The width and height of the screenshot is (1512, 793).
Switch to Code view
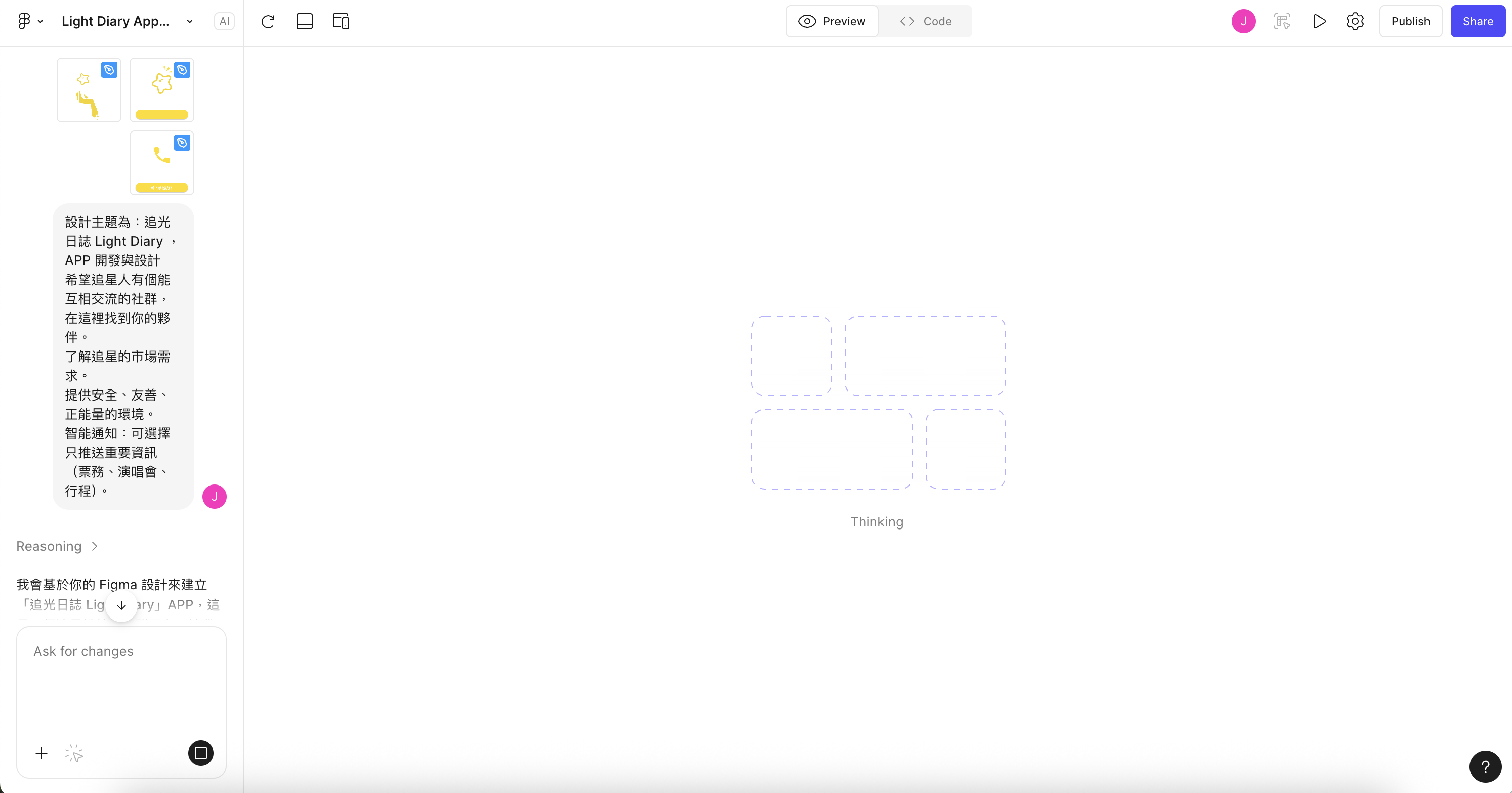926,22
